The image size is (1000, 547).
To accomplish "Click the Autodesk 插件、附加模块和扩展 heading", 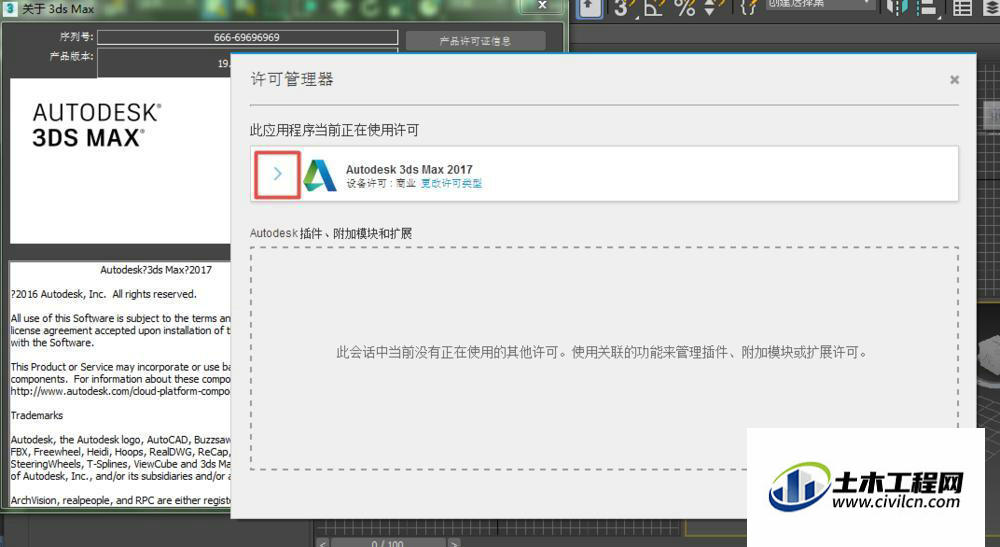I will pyautogui.click(x=330, y=233).
